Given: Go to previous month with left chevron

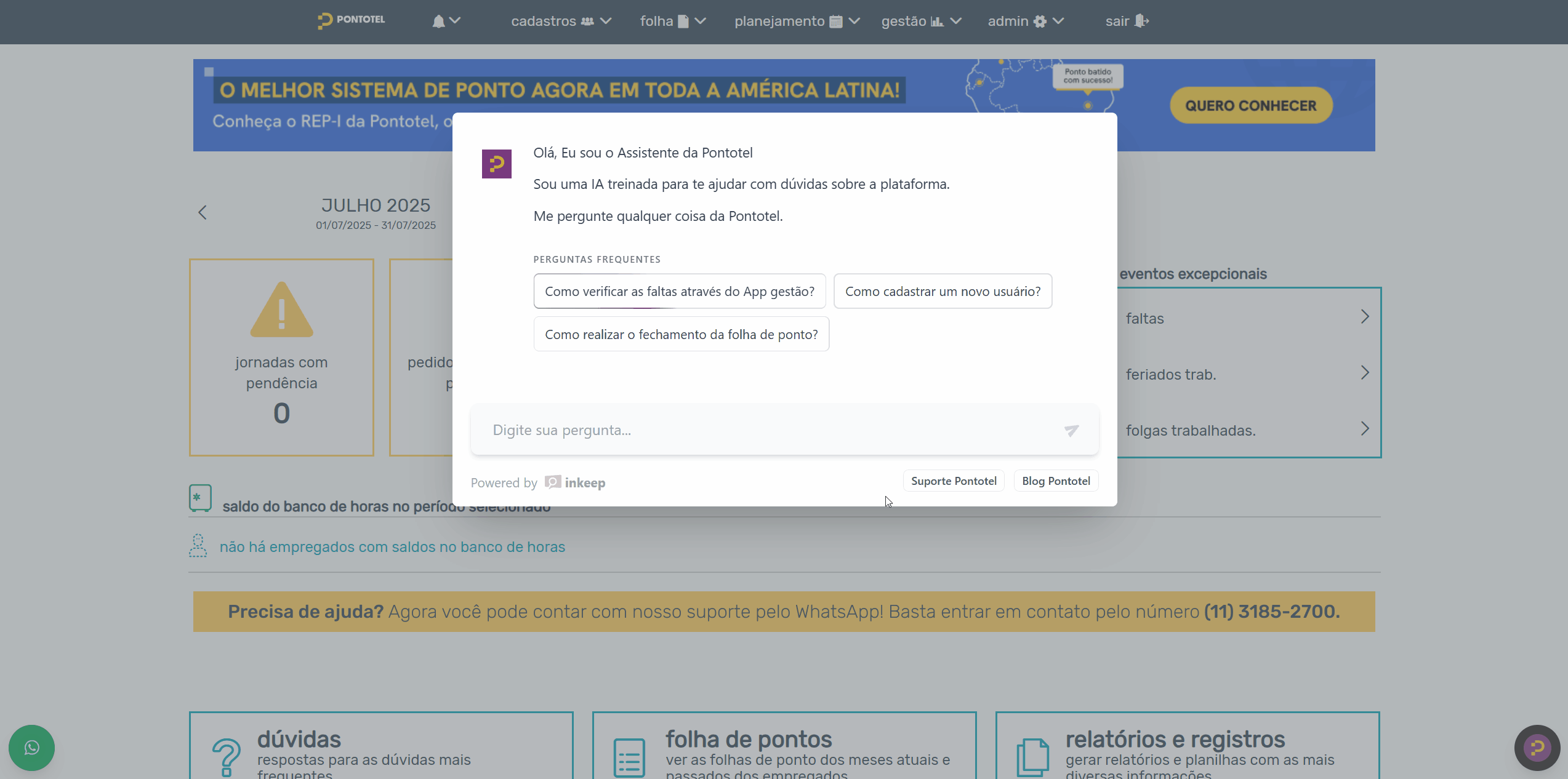Looking at the screenshot, I should (203, 213).
